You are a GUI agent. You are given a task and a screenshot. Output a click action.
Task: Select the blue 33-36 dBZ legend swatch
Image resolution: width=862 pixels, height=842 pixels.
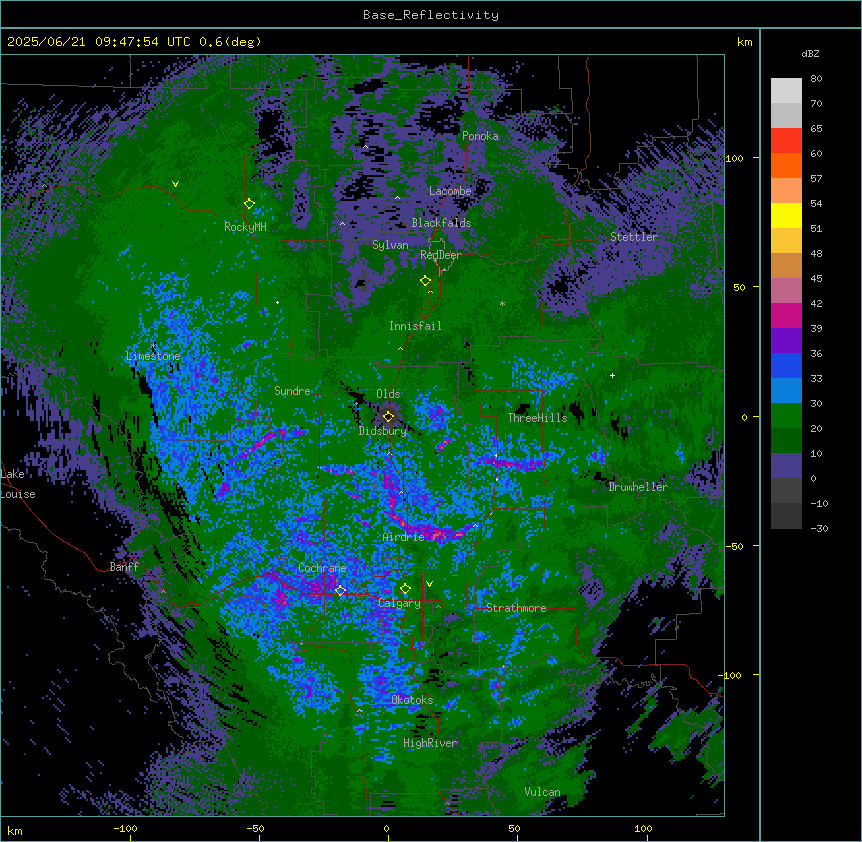786,366
